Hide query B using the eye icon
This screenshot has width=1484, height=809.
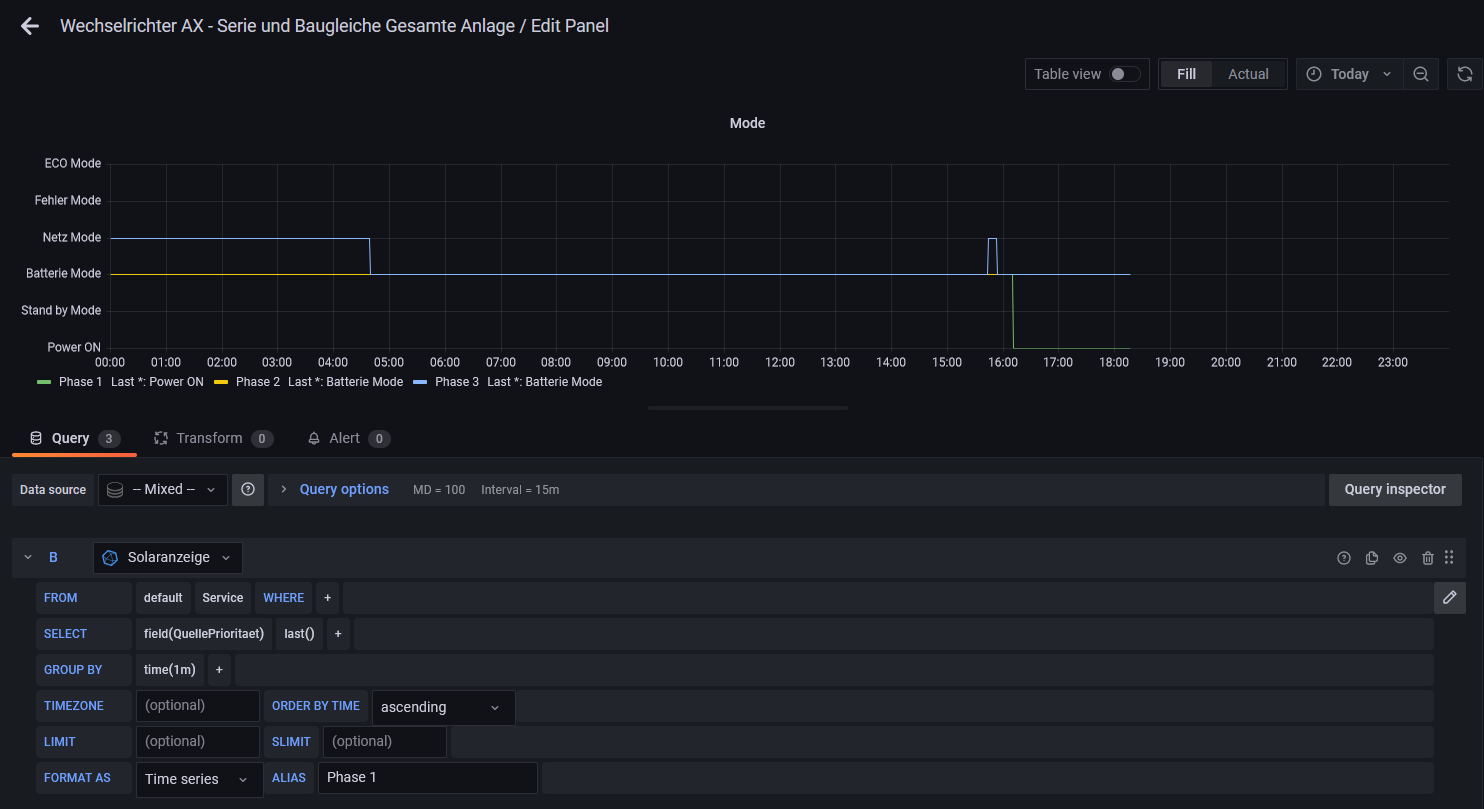pos(1400,558)
